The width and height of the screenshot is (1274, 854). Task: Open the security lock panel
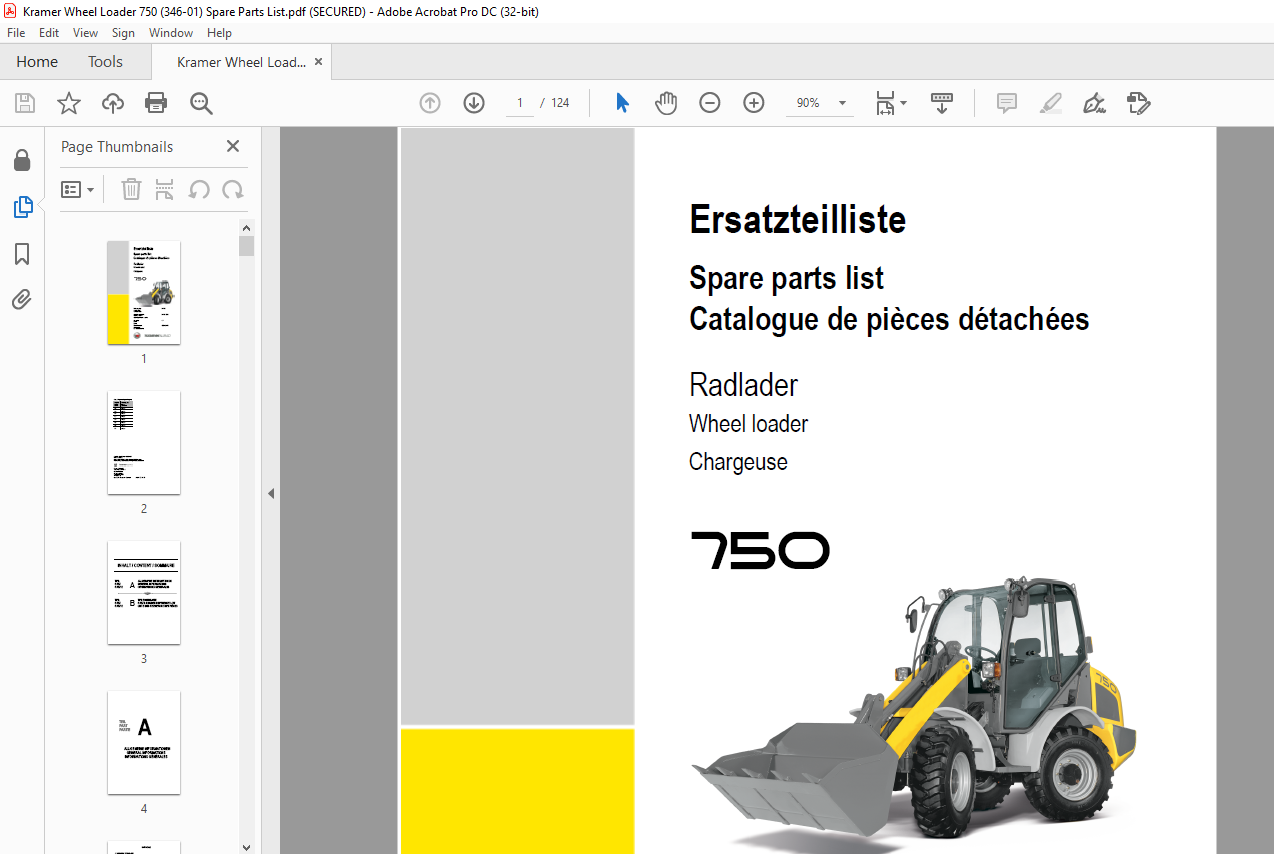coord(22,160)
